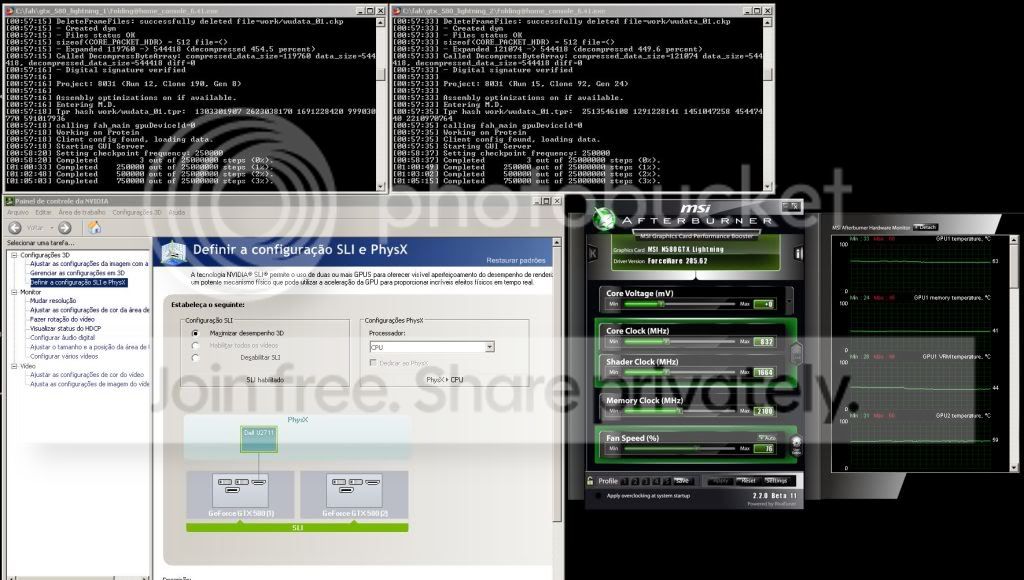The image size is (1024, 580).
Task: Select 'Maximizar desempenho 3D' radio button
Action: coord(194,332)
